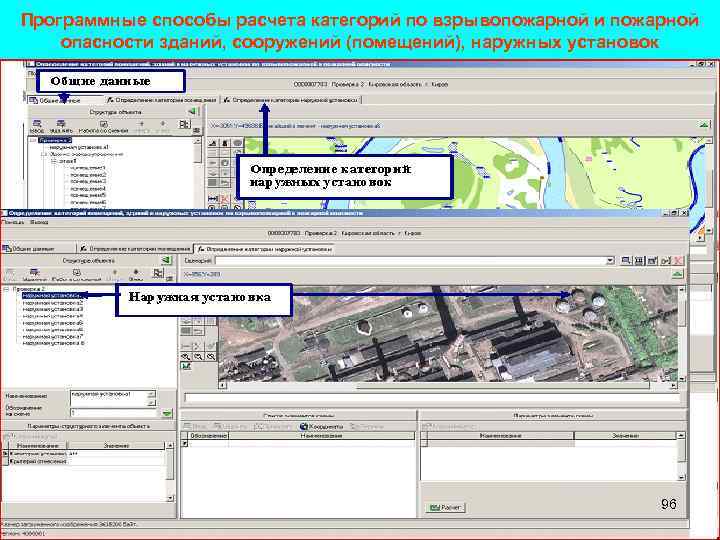The width and height of the screenshot is (720, 540).
Task: Select 'Наружная установка 2' tree row
Action: pyautogui.click(x=53, y=303)
